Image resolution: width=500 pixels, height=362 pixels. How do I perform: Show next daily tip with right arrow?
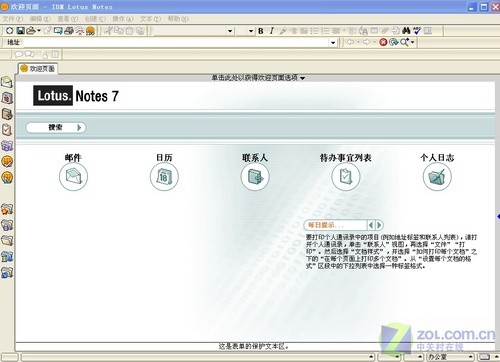379,225
